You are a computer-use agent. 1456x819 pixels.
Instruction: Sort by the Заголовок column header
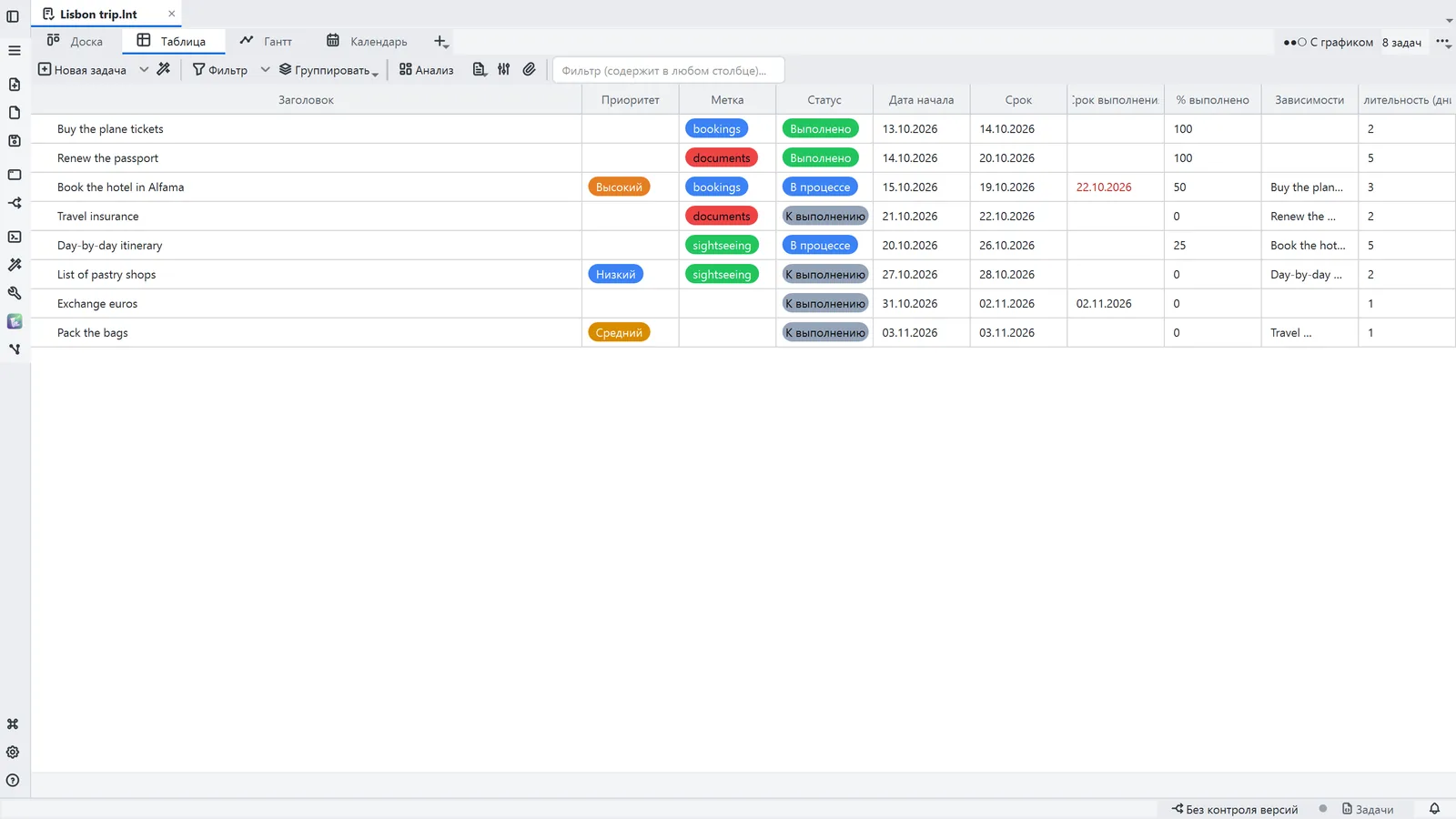pyautogui.click(x=306, y=100)
